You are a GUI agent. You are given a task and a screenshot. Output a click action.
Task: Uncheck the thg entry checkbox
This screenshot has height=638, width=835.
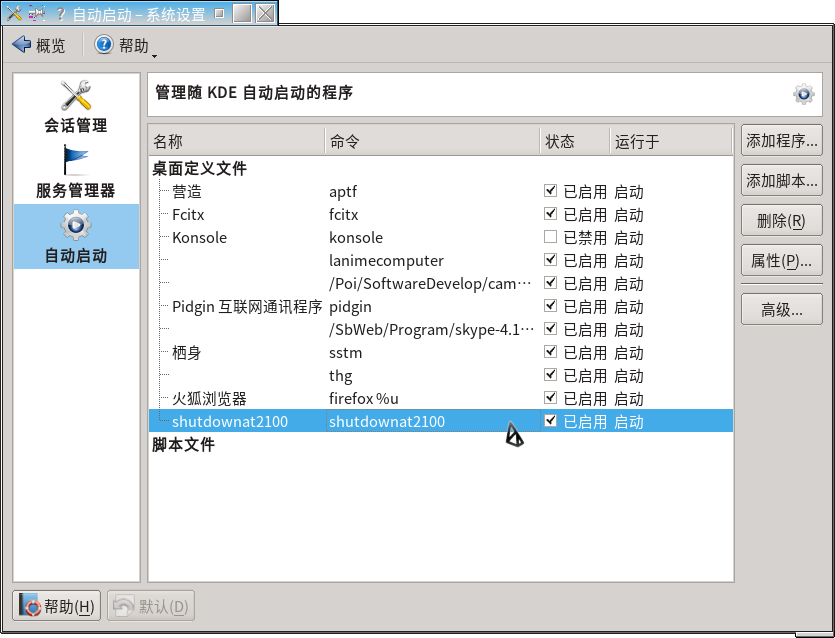click(x=550, y=374)
